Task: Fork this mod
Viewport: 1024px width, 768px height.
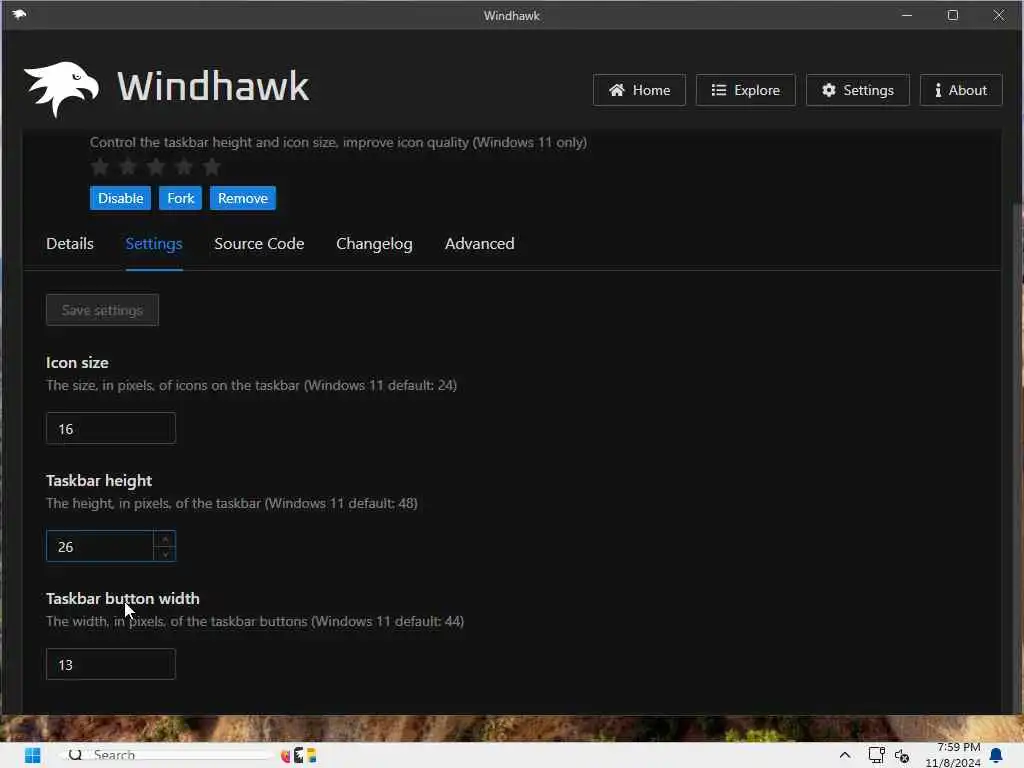Action: [180, 198]
